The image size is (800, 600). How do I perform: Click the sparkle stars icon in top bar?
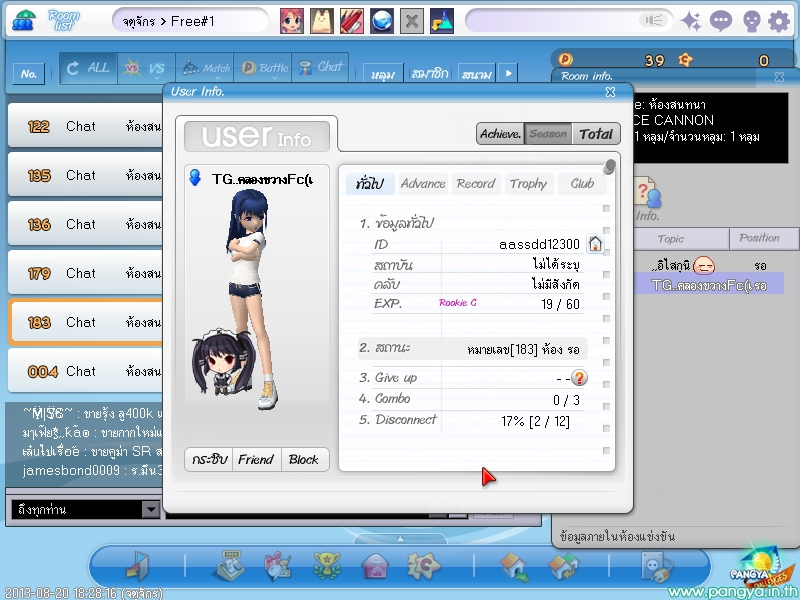691,21
